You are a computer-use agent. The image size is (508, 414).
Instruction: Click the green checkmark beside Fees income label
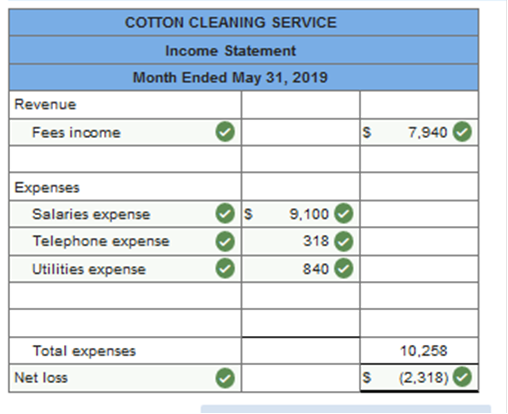(x=225, y=132)
